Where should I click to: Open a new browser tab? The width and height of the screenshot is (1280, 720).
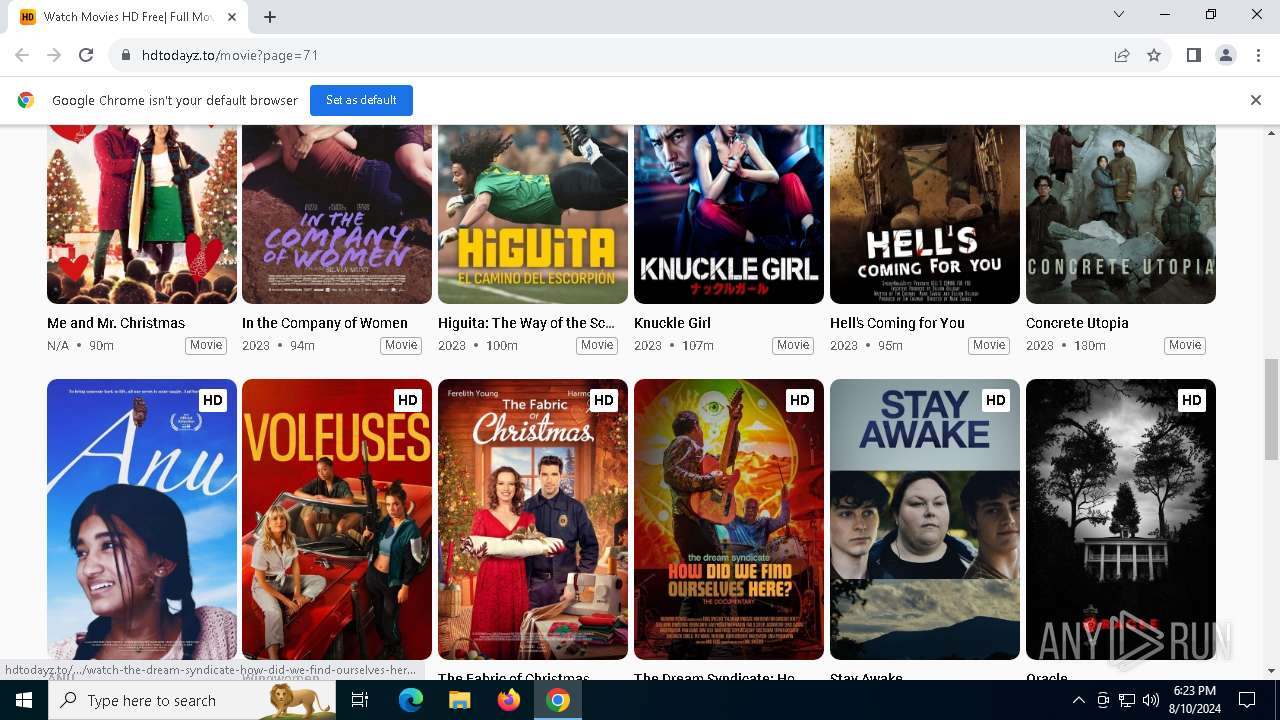270,17
